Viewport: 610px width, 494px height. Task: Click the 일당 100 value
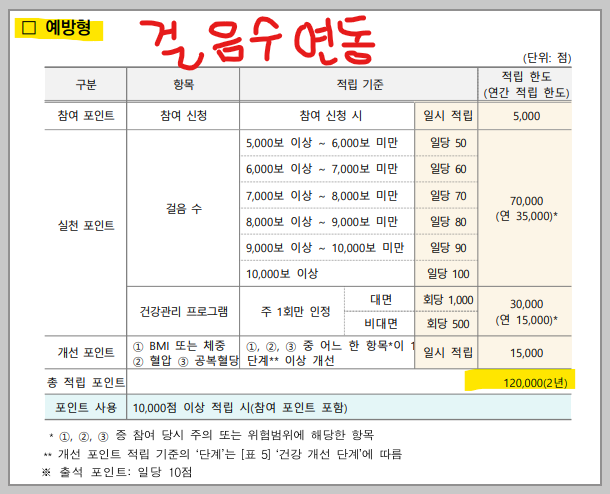pos(448,274)
